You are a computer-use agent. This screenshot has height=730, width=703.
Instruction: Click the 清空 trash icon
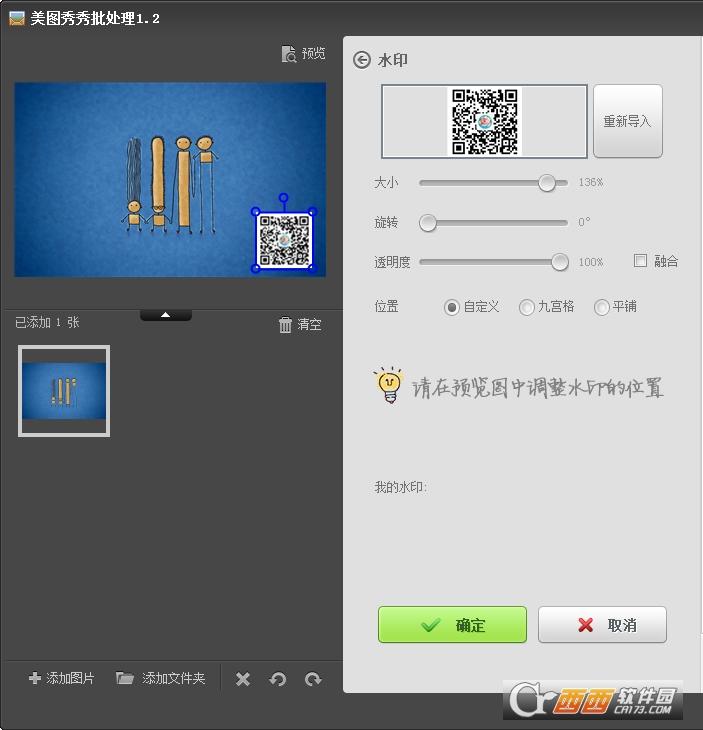(285, 324)
